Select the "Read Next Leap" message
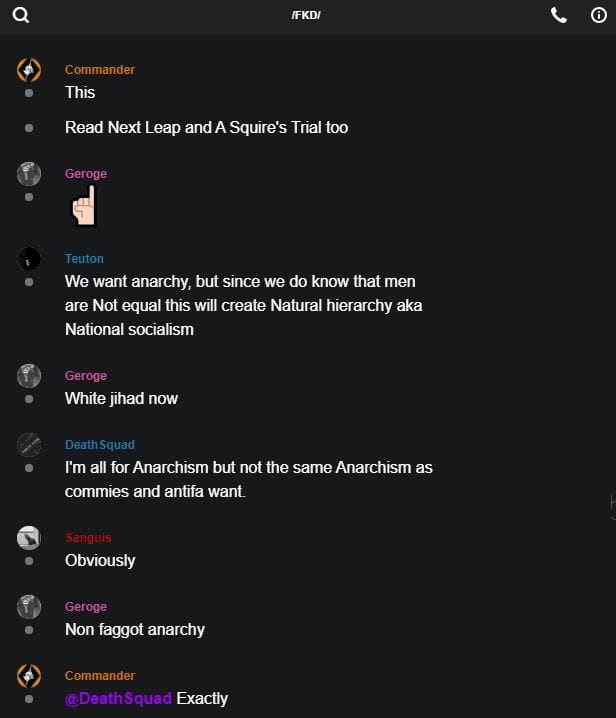This screenshot has width=616, height=718. [x=206, y=127]
